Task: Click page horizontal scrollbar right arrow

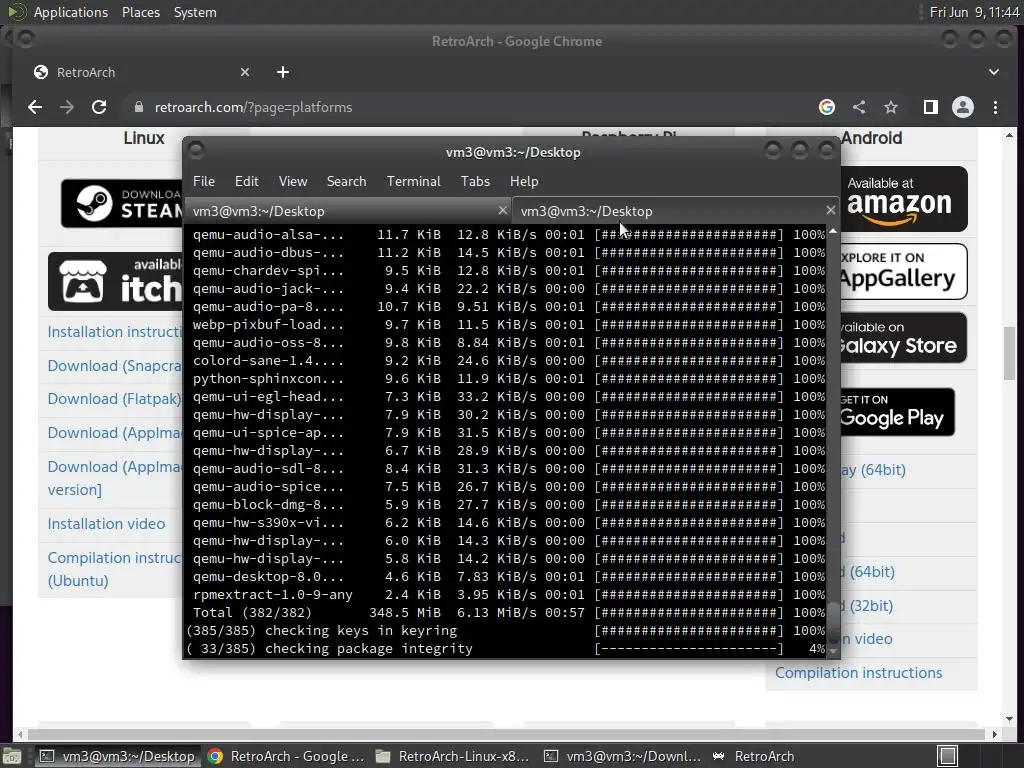Action: (x=995, y=734)
